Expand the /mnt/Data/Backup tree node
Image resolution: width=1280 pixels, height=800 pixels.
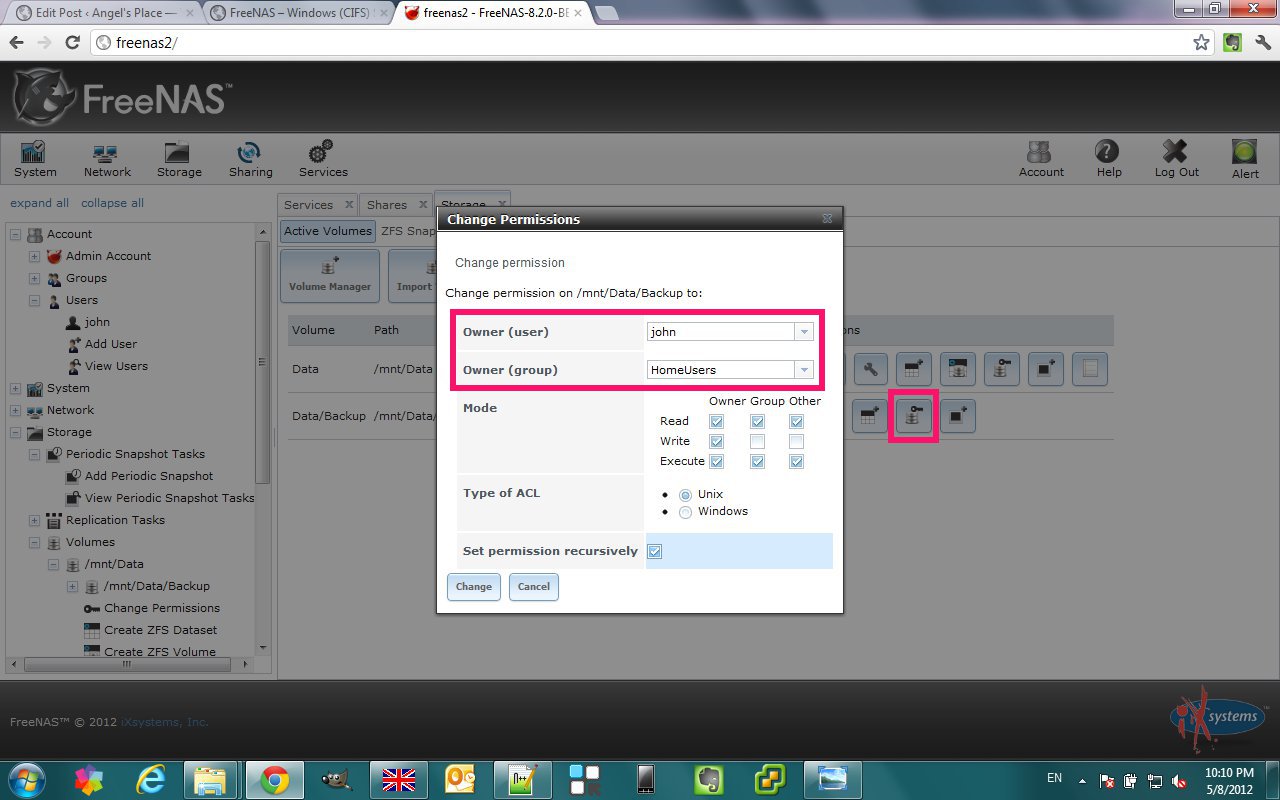tap(72, 586)
